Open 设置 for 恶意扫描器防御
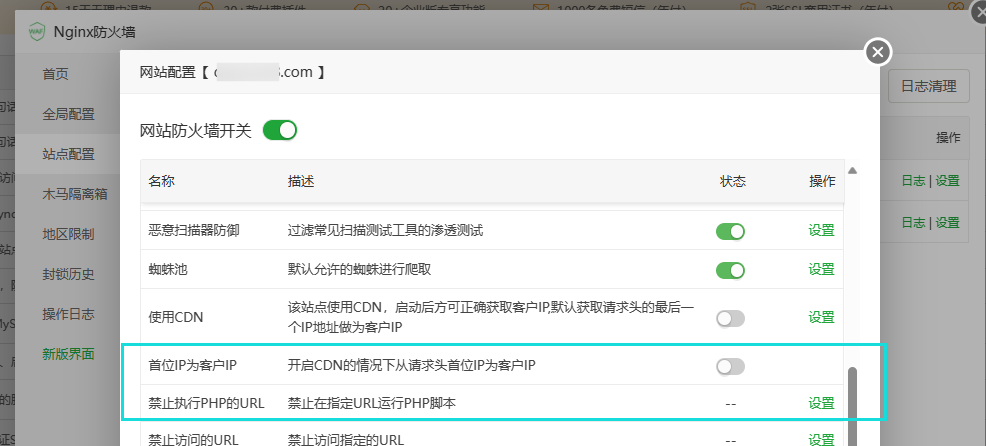Screen dimensions: 986x446 click(821, 231)
